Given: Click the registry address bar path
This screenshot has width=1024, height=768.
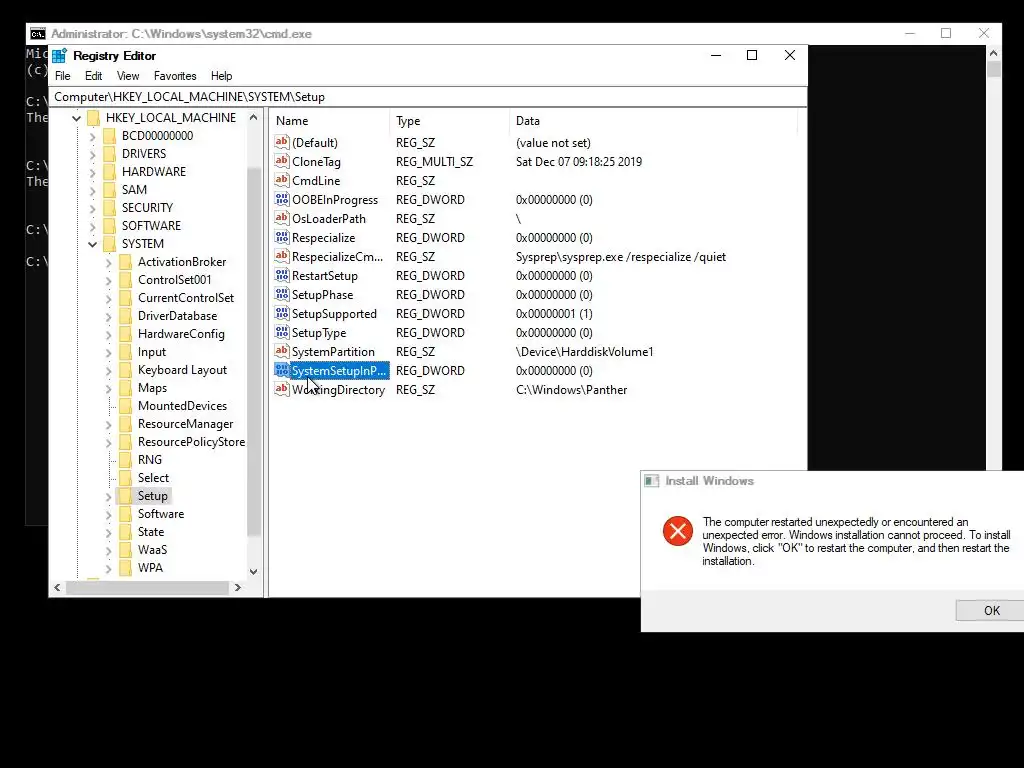Looking at the screenshot, I should coord(428,97).
